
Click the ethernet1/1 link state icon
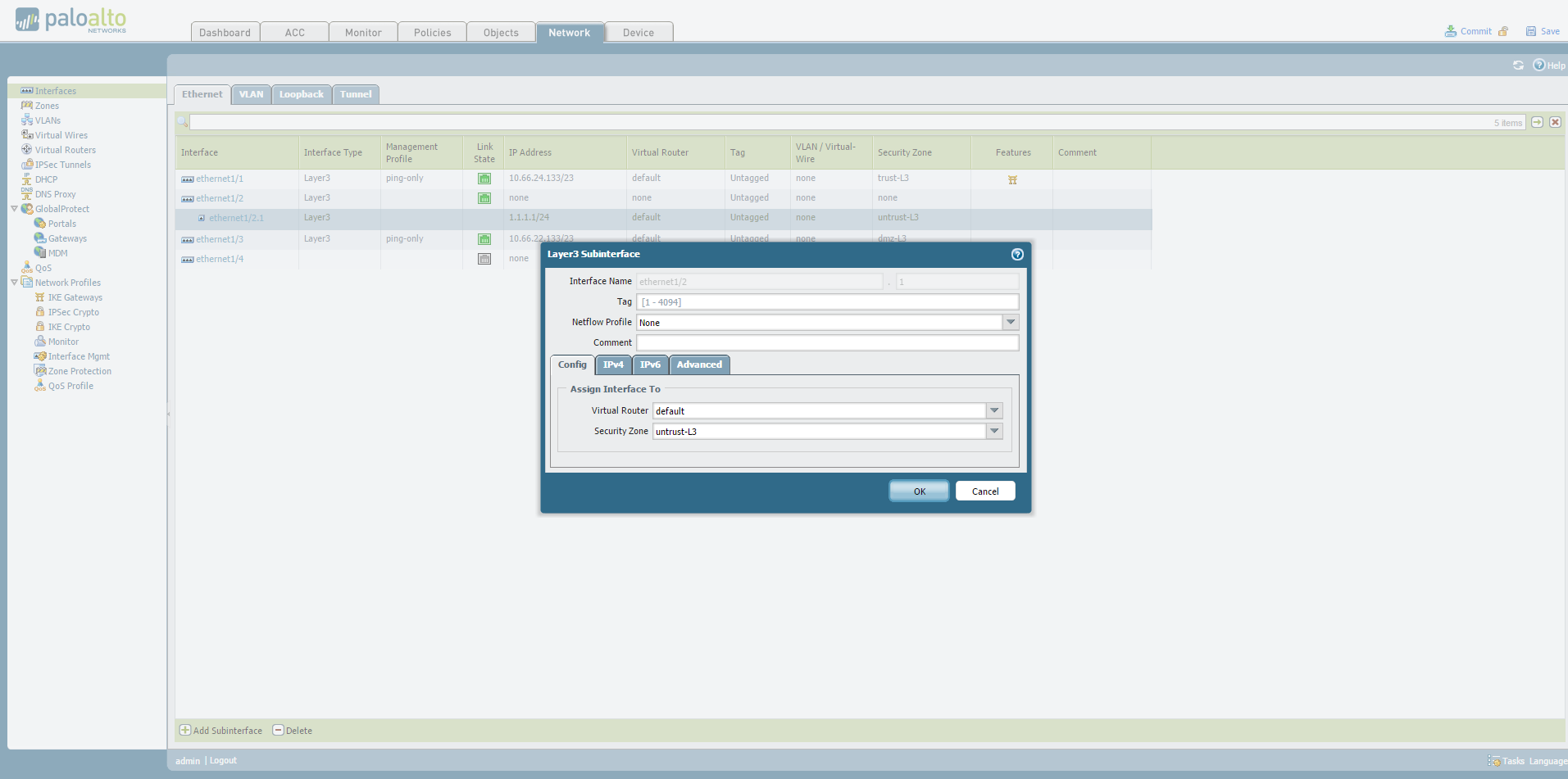pyautogui.click(x=484, y=179)
